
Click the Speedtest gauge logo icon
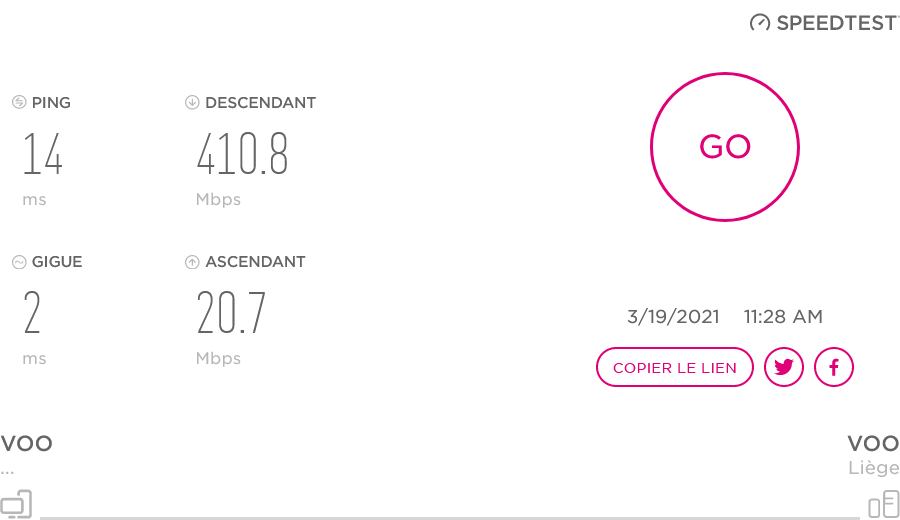(x=760, y=23)
